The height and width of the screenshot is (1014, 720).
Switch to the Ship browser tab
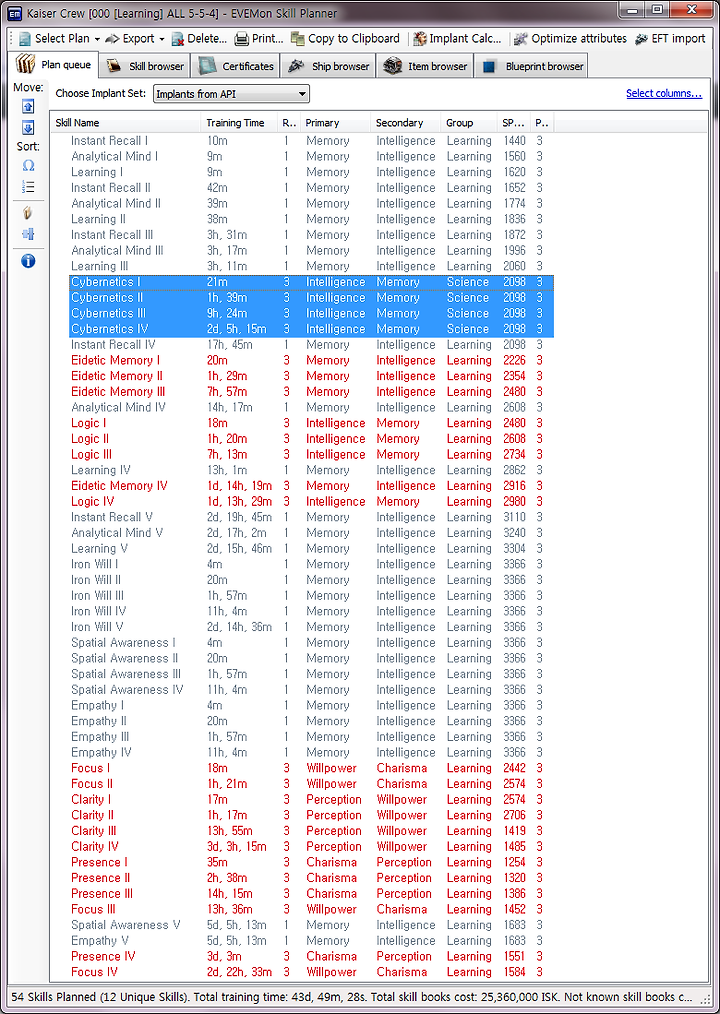coord(329,66)
